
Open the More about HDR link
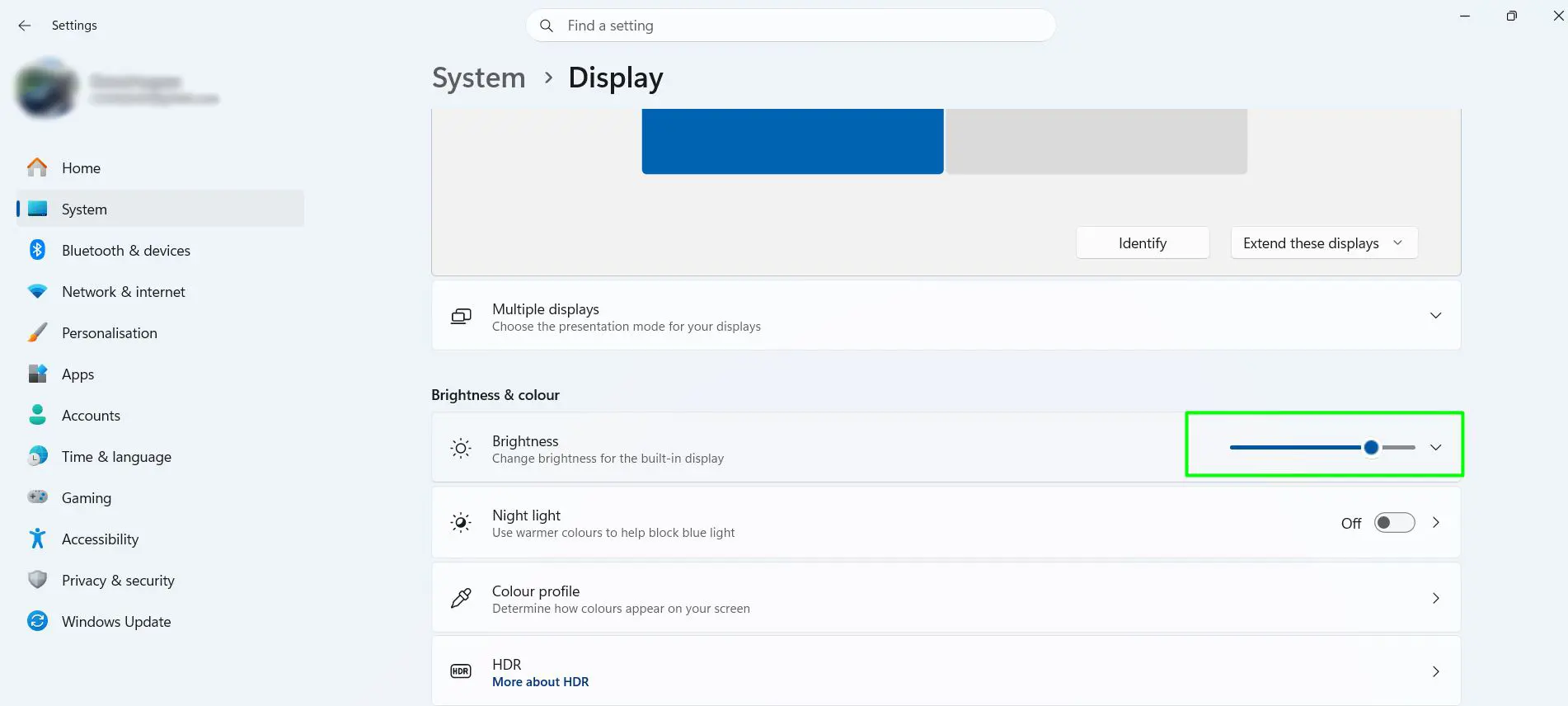[540, 682]
